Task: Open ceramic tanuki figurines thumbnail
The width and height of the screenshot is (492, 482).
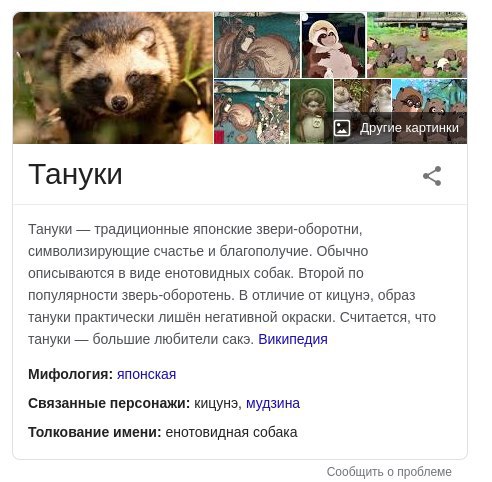Action: [362, 96]
